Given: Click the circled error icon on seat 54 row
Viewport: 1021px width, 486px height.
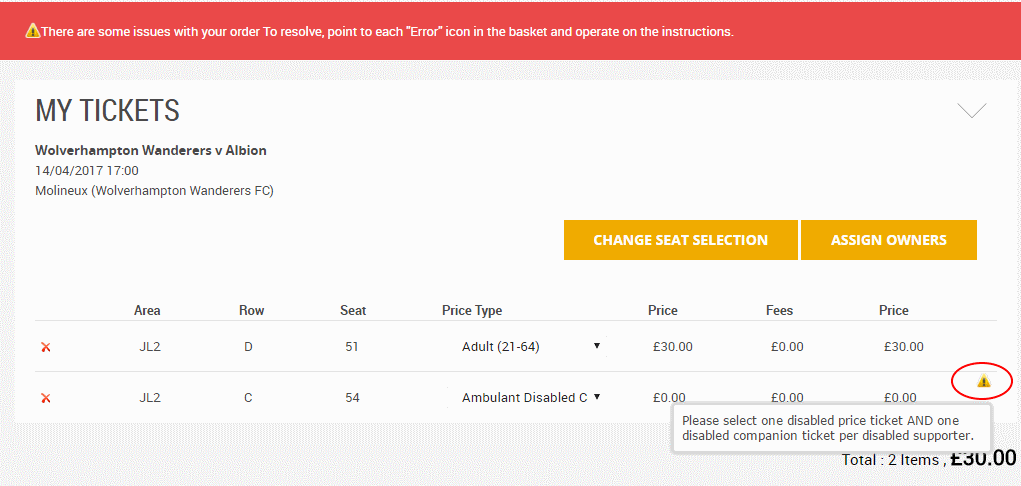Looking at the screenshot, I should tap(983, 381).
